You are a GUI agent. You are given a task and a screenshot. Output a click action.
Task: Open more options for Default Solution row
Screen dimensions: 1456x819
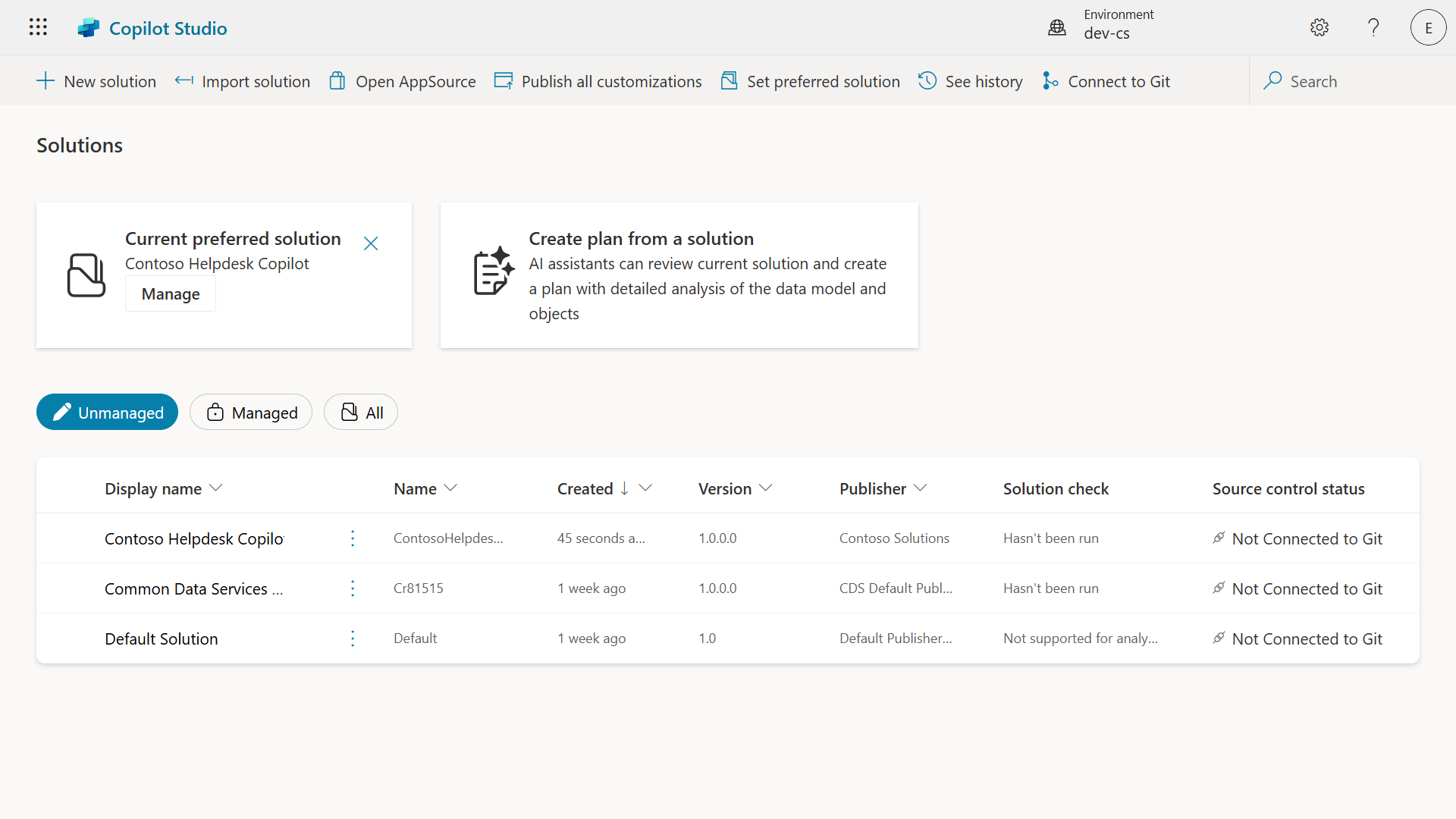pos(353,639)
